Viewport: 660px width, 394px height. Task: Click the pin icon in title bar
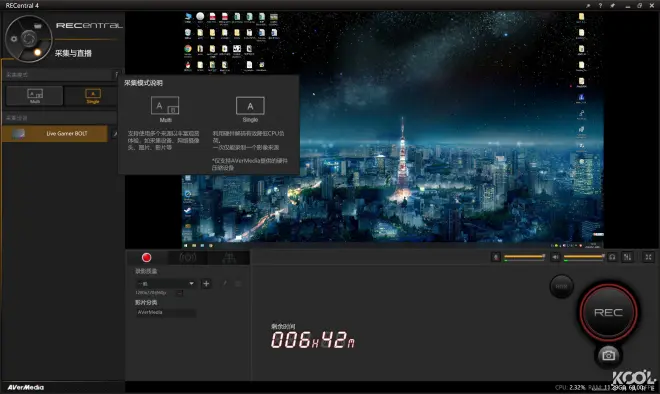coord(612,5)
